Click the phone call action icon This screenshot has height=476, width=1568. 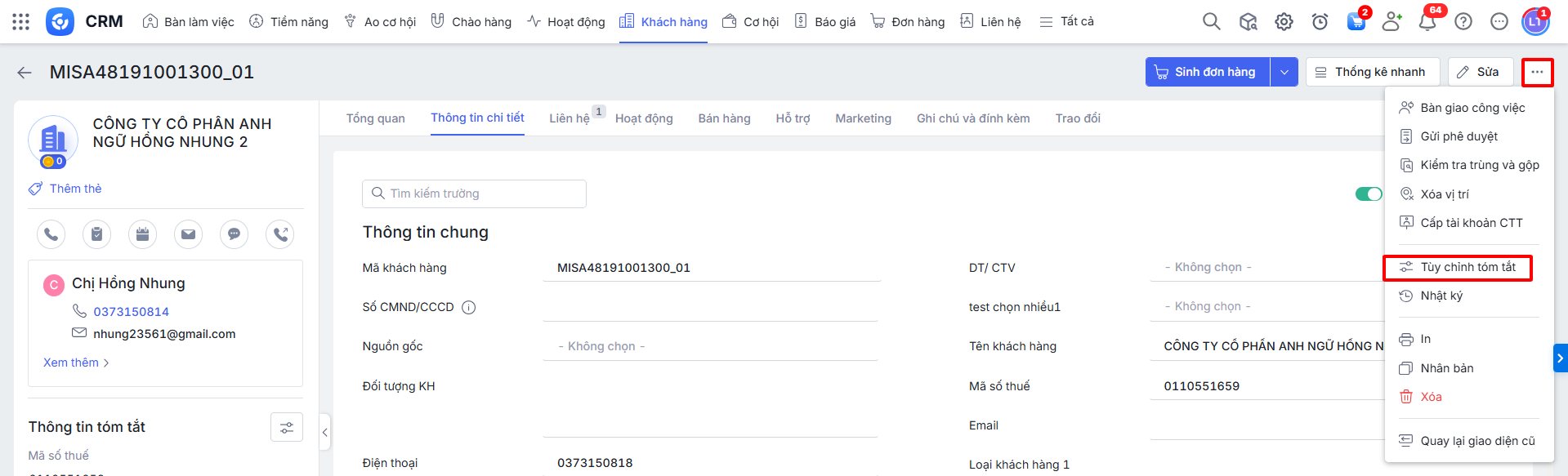[x=51, y=234]
